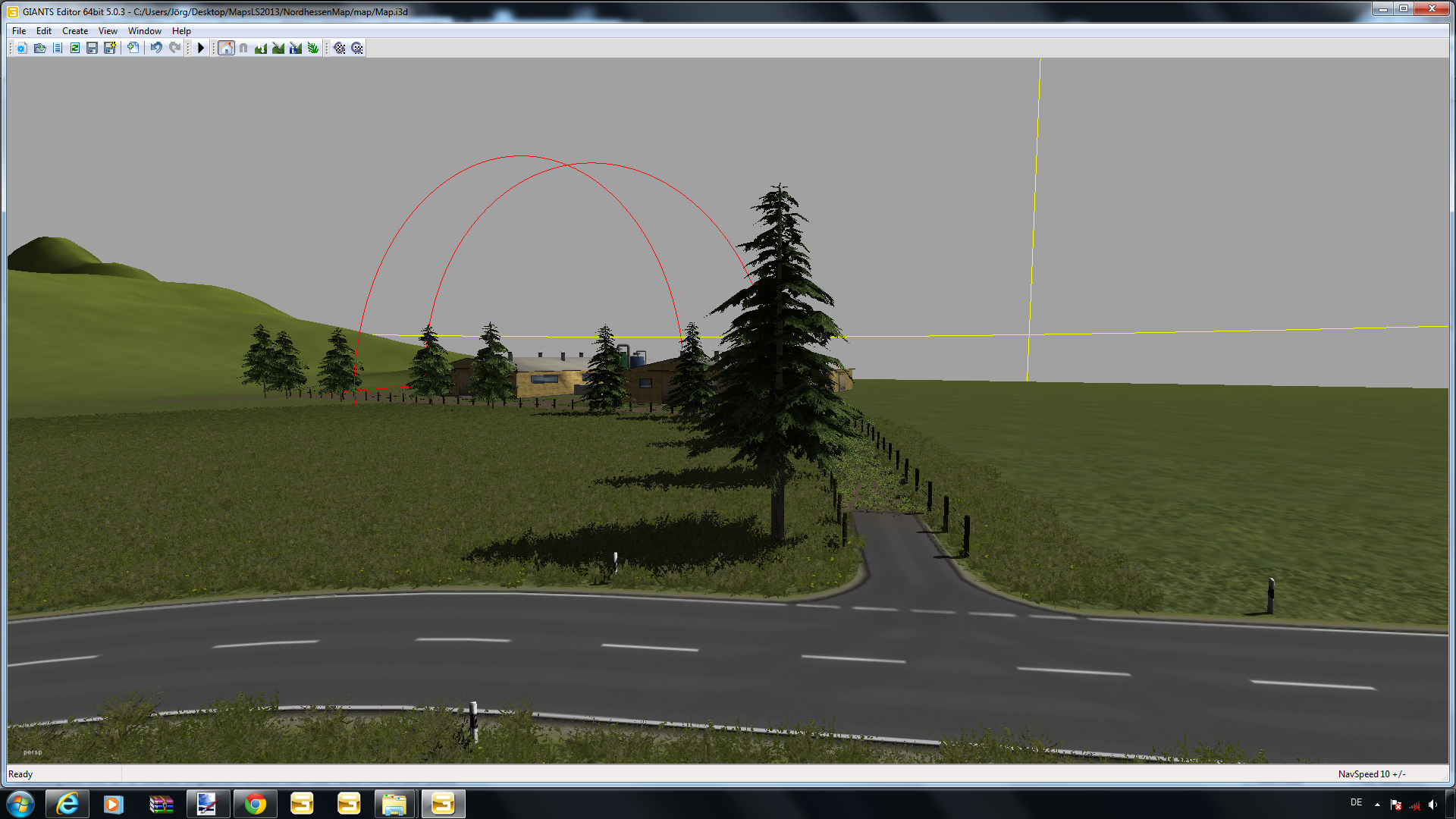The image size is (1456, 819).
Task: Expand the View menu
Action: [x=108, y=31]
